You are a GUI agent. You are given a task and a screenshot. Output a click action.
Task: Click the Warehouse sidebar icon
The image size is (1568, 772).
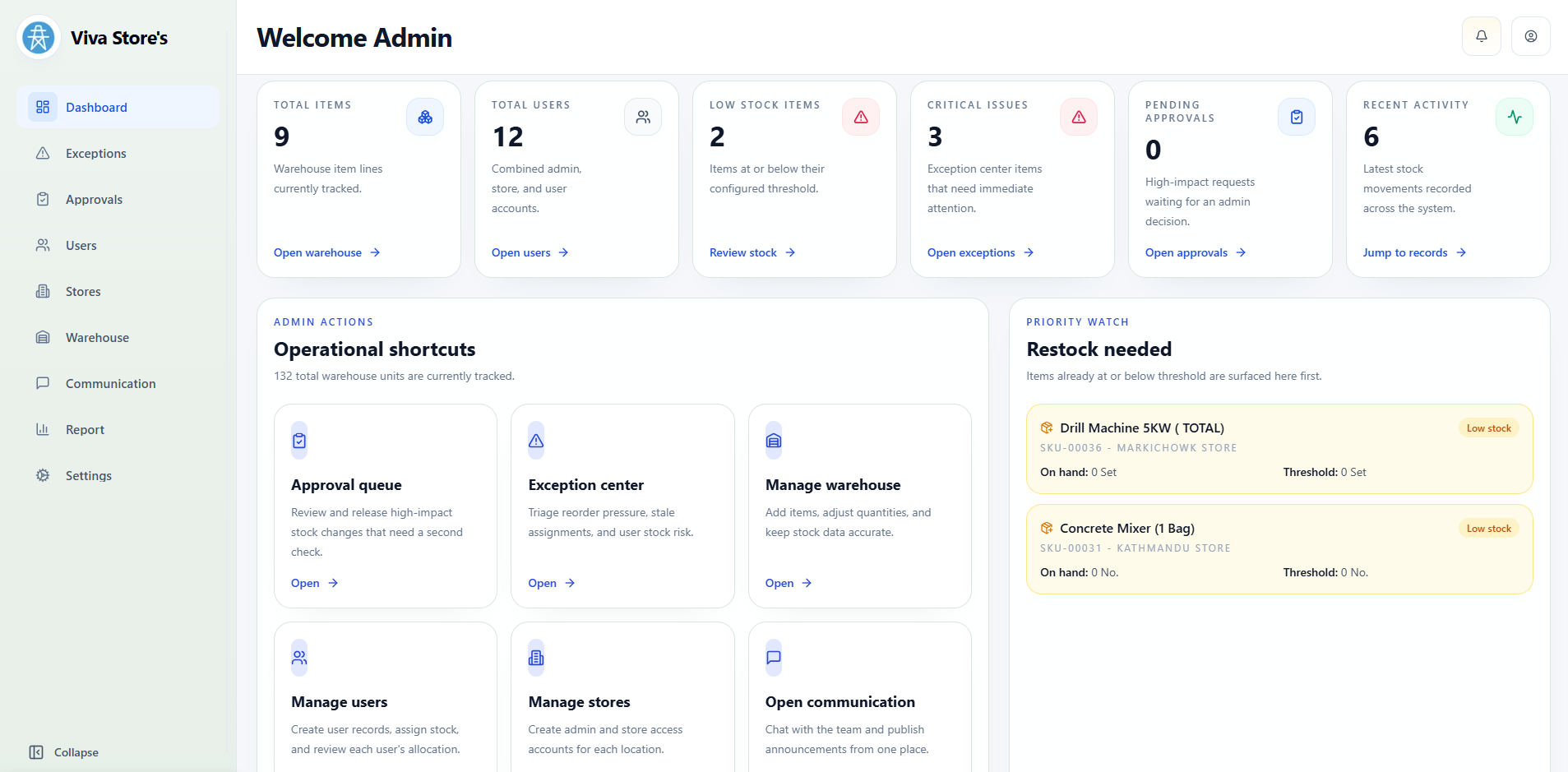coord(43,337)
